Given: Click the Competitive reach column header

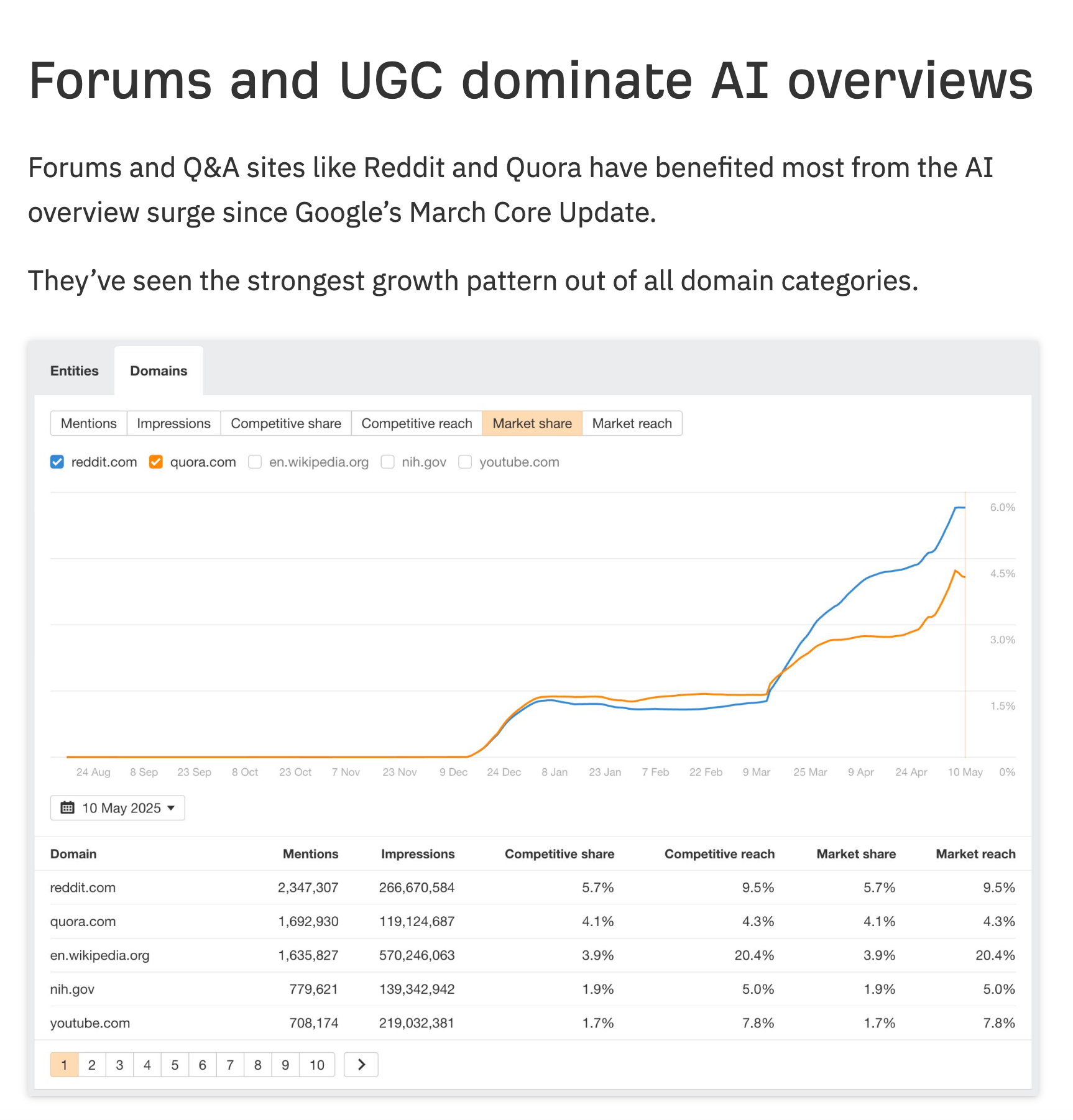Looking at the screenshot, I should pyautogui.click(x=720, y=854).
